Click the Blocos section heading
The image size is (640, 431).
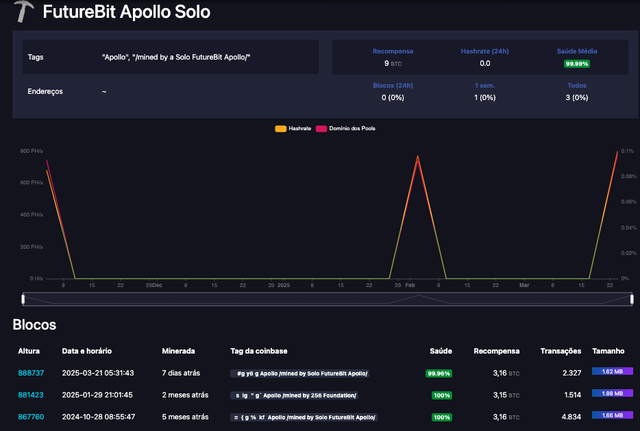(34, 325)
